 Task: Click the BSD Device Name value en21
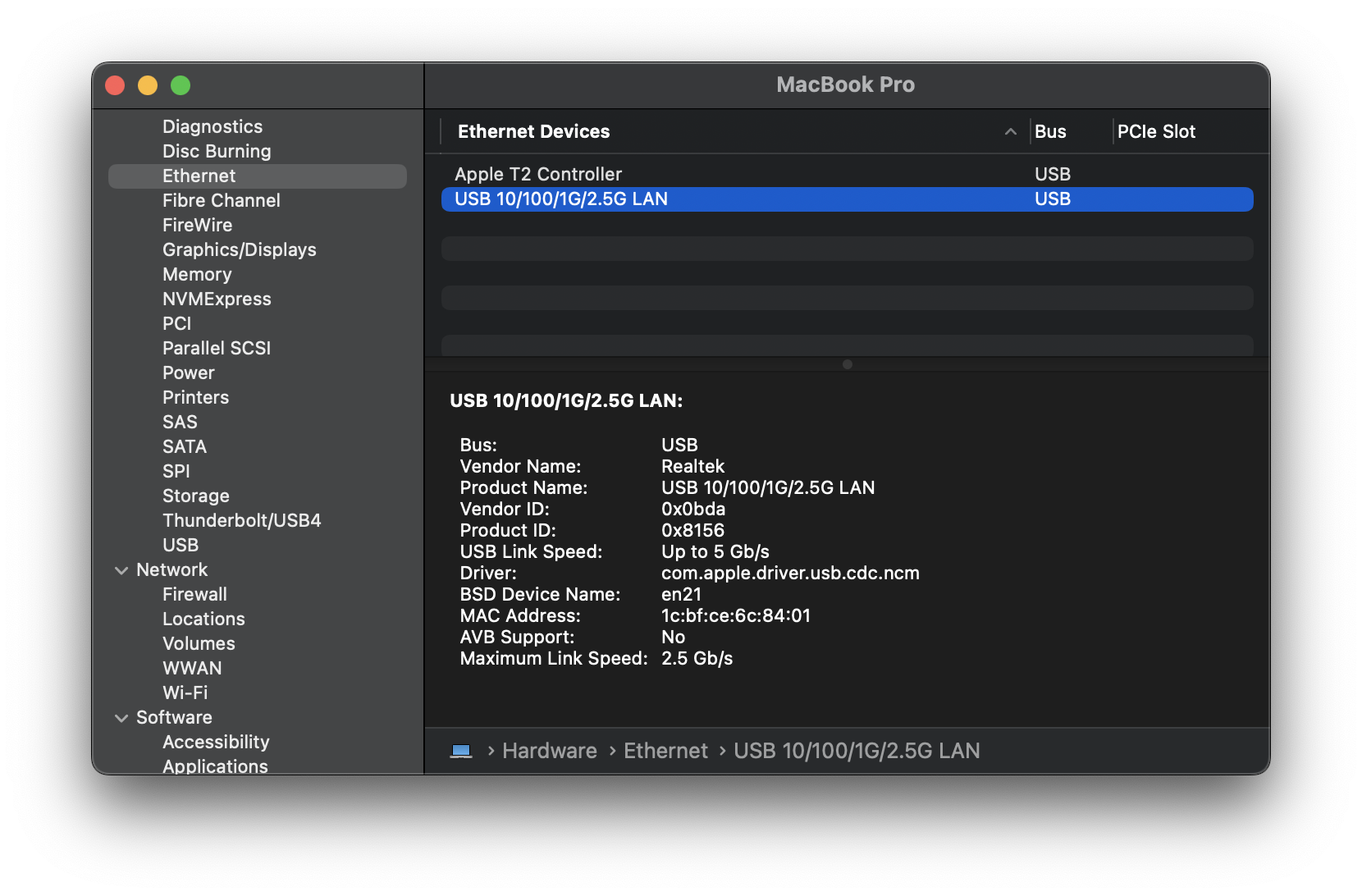click(x=681, y=594)
